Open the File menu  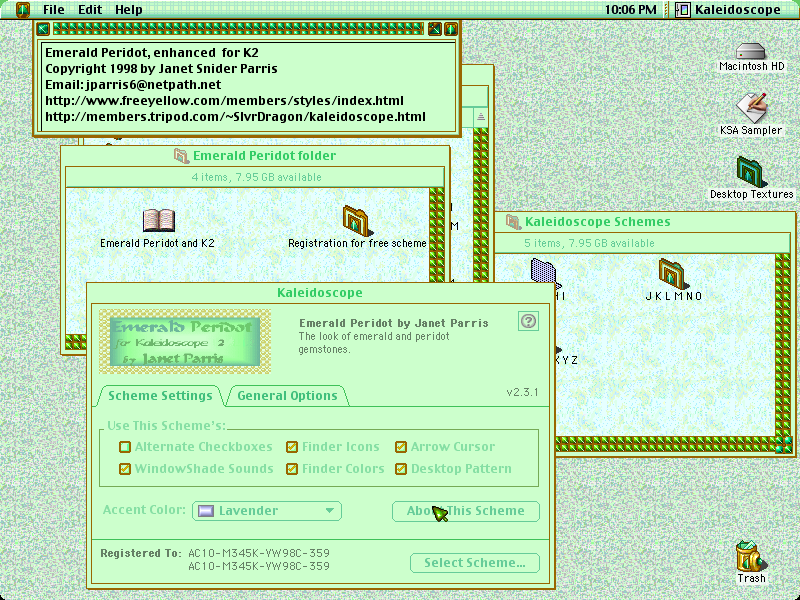pyautogui.click(x=54, y=10)
